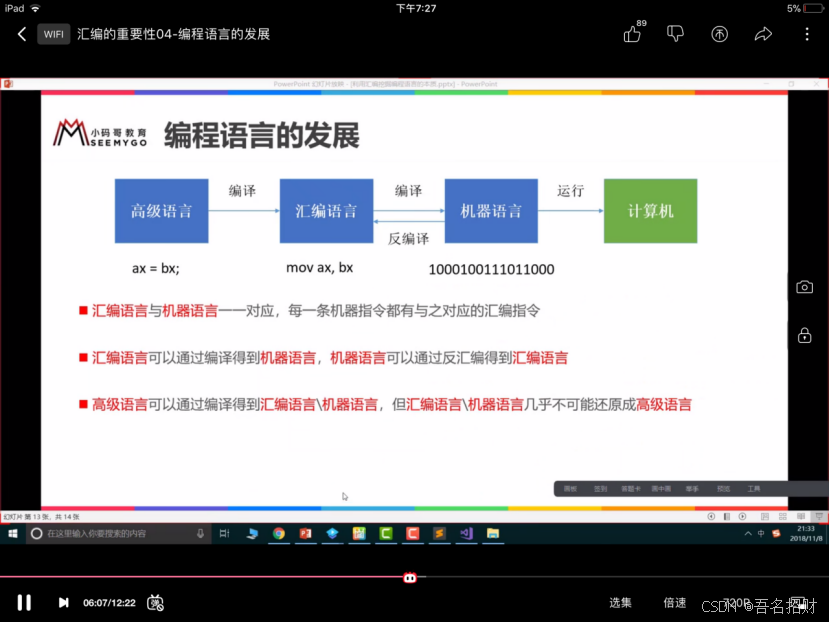
Task: Open Sublime Text from the taskbar
Action: (x=439, y=534)
